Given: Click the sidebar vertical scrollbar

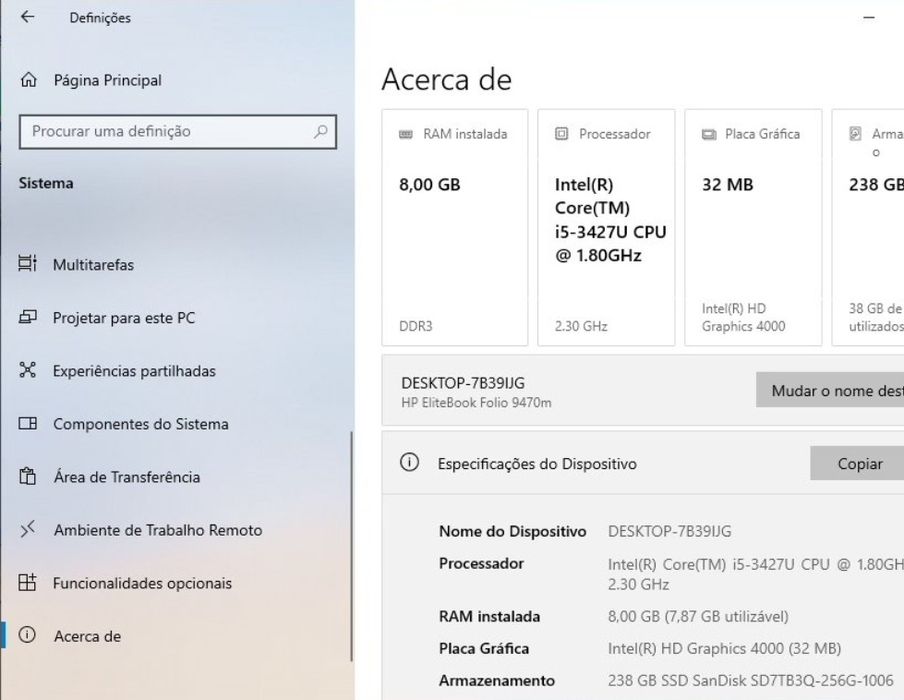Looking at the screenshot, I should pyautogui.click(x=351, y=546).
